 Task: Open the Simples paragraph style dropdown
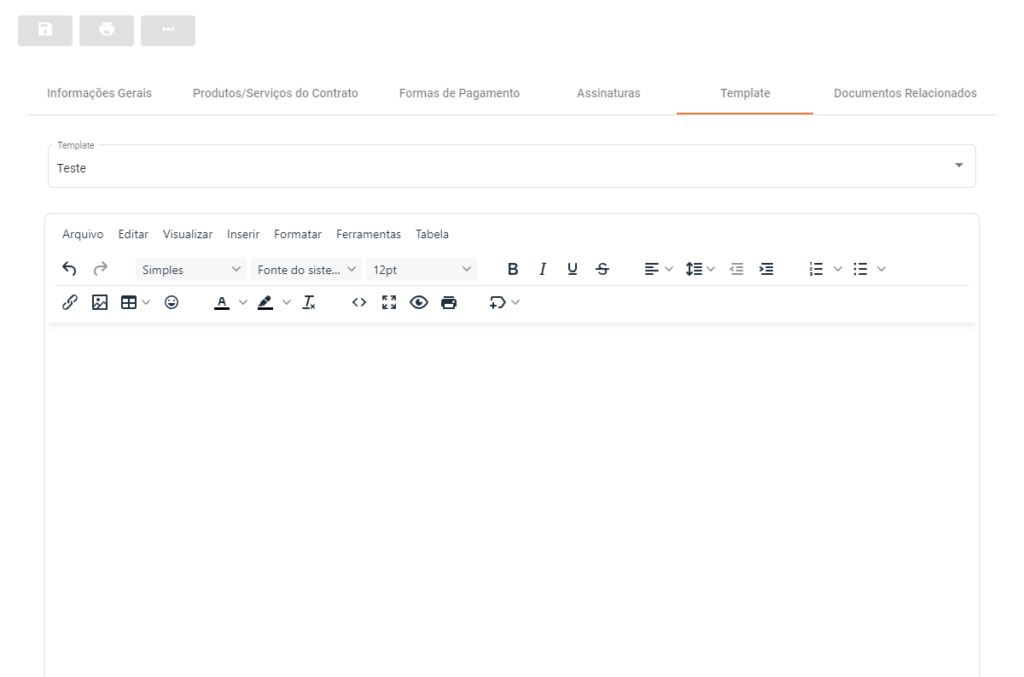(x=190, y=269)
